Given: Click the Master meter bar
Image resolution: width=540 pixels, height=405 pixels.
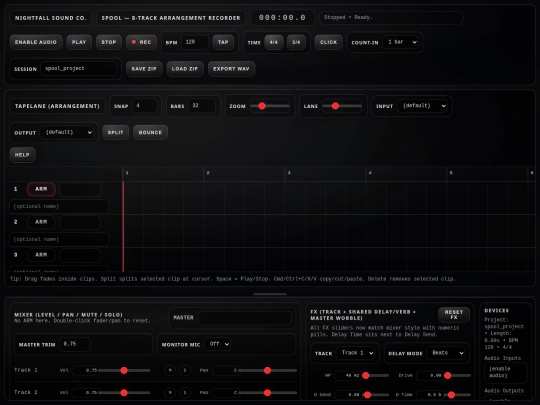Looking at the screenshot, I should [245, 318].
